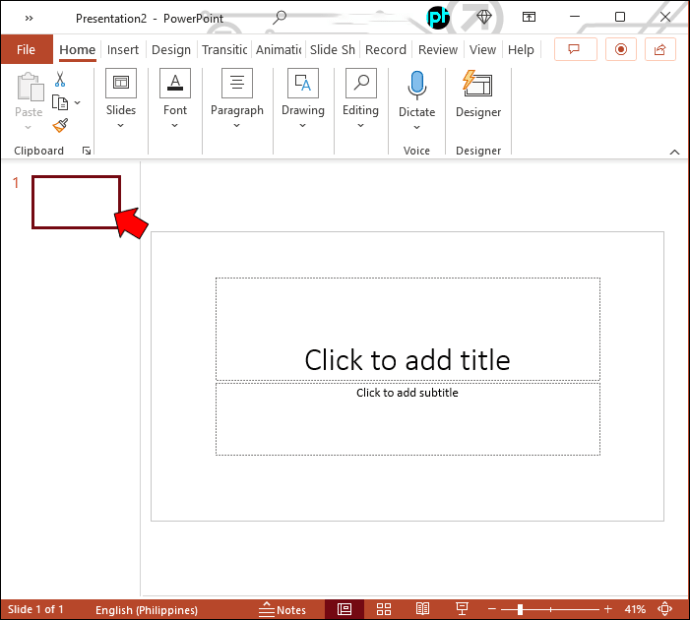Toggle the Notes pane in status bar
The width and height of the screenshot is (690, 620).
282,609
